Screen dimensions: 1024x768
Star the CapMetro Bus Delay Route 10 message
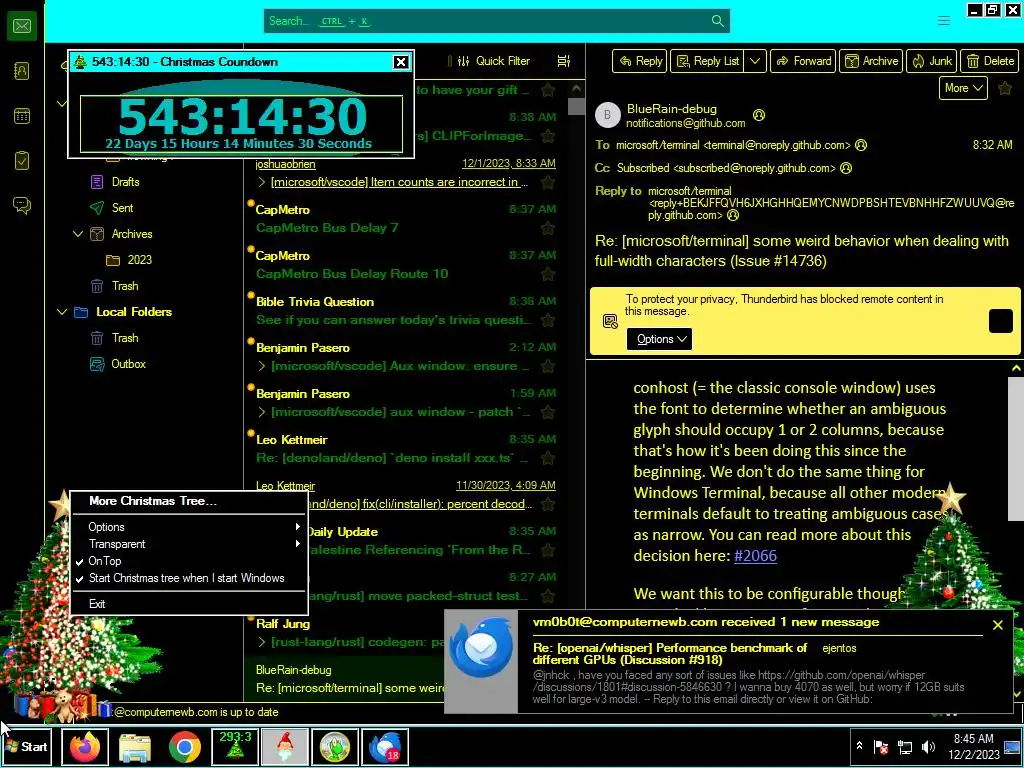click(548, 274)
